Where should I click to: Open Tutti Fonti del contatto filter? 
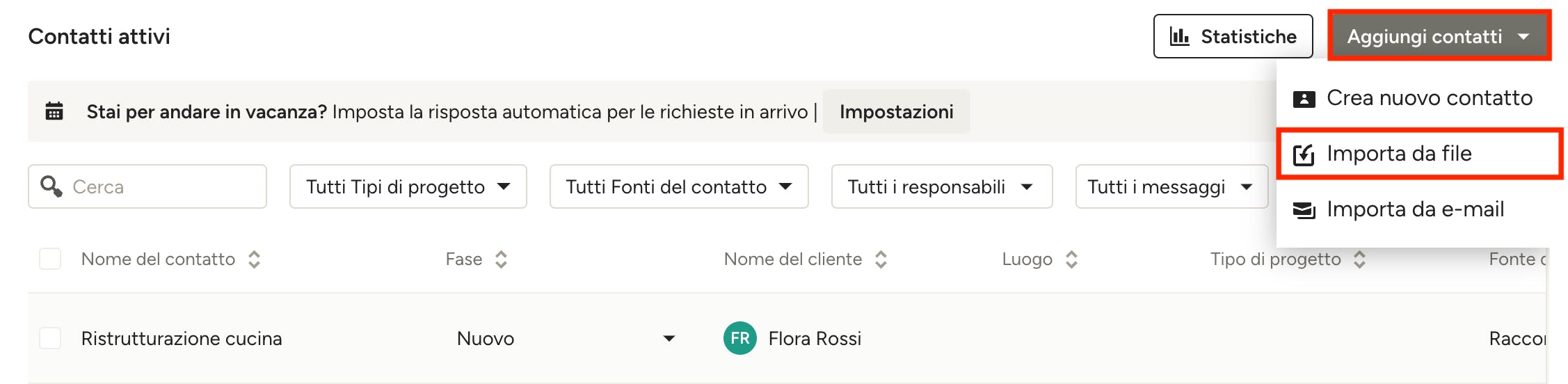click(x=678, y=186)
